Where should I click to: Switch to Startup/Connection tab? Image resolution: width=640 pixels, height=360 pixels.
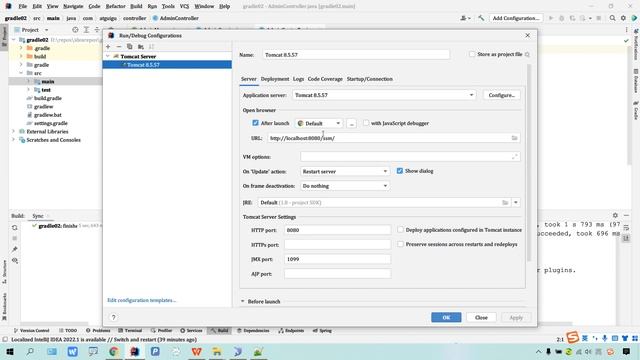pos(370,79)
